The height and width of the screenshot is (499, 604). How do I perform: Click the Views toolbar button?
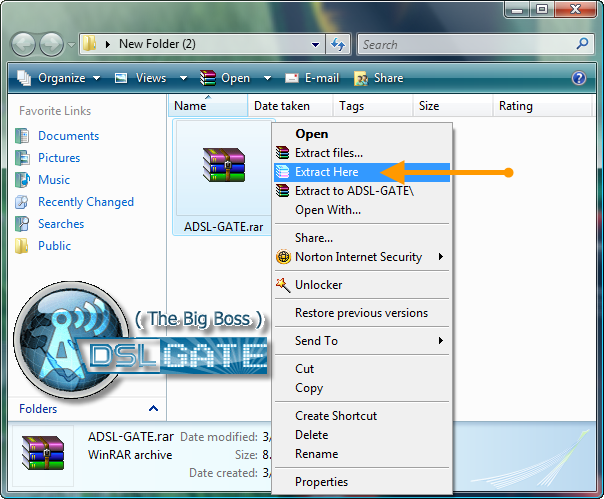(x=141, y=78)
